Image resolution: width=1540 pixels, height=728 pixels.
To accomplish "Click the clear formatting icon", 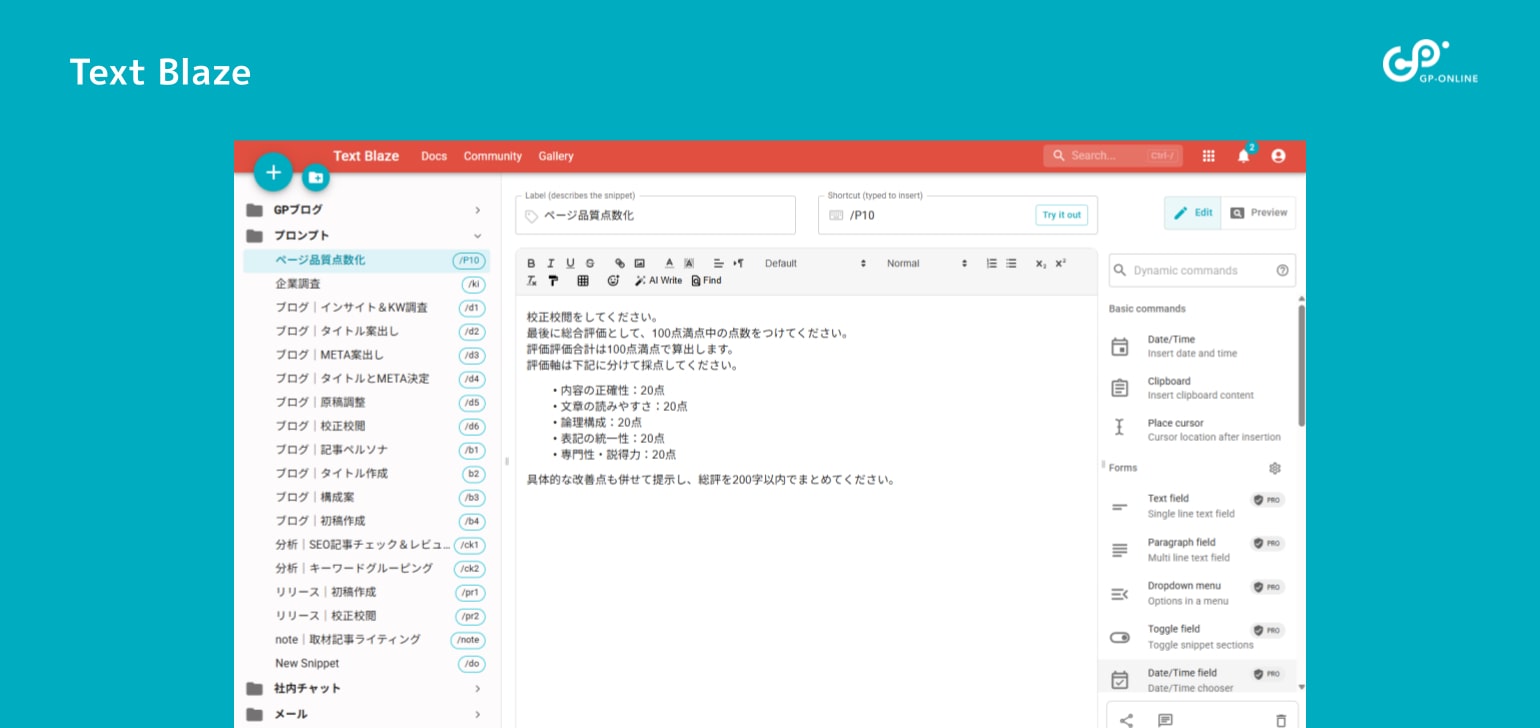I will (532, 281).
